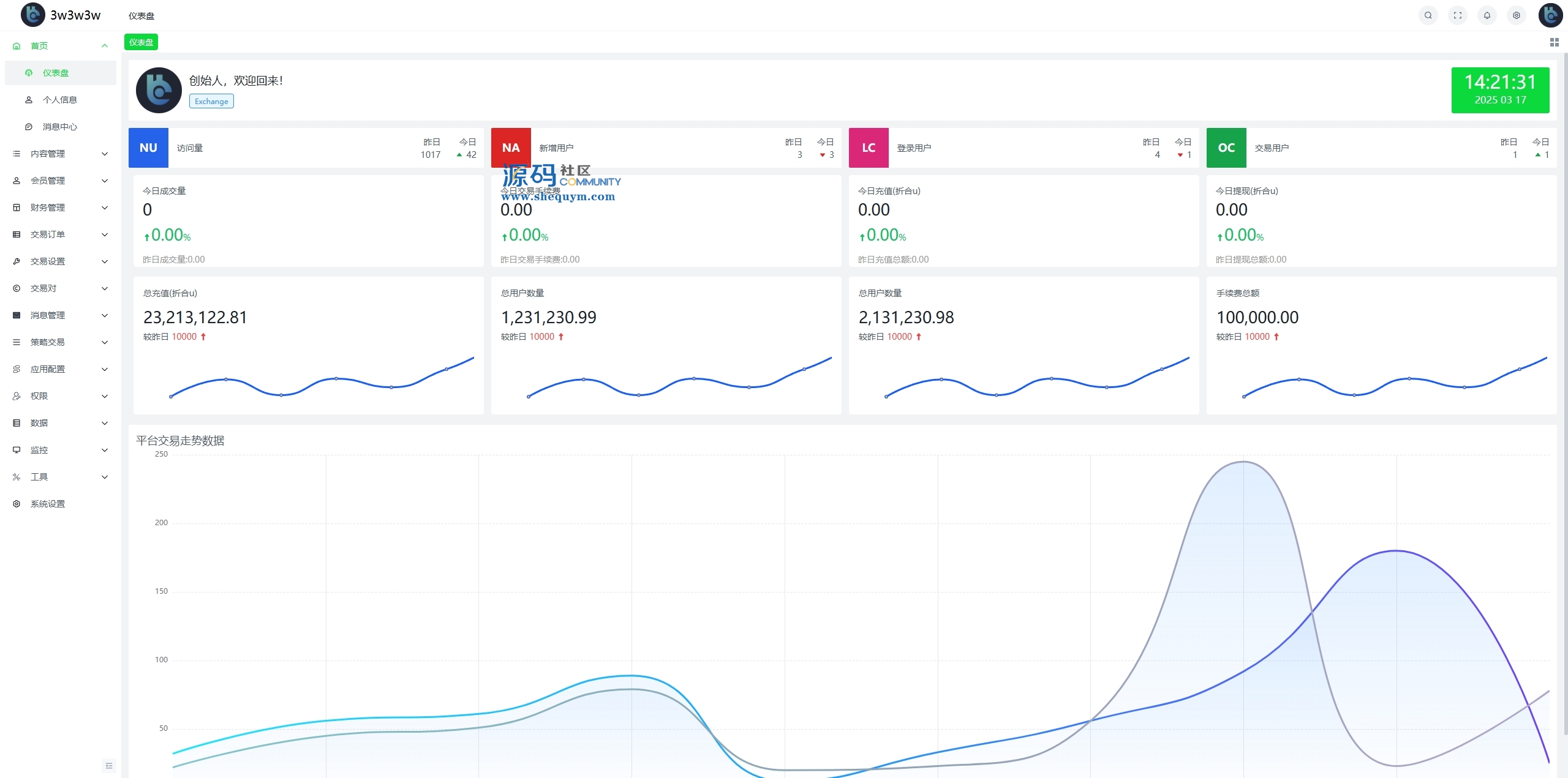
Task: Open 个人信息 in the sidebar
Action: coord(60,100)
